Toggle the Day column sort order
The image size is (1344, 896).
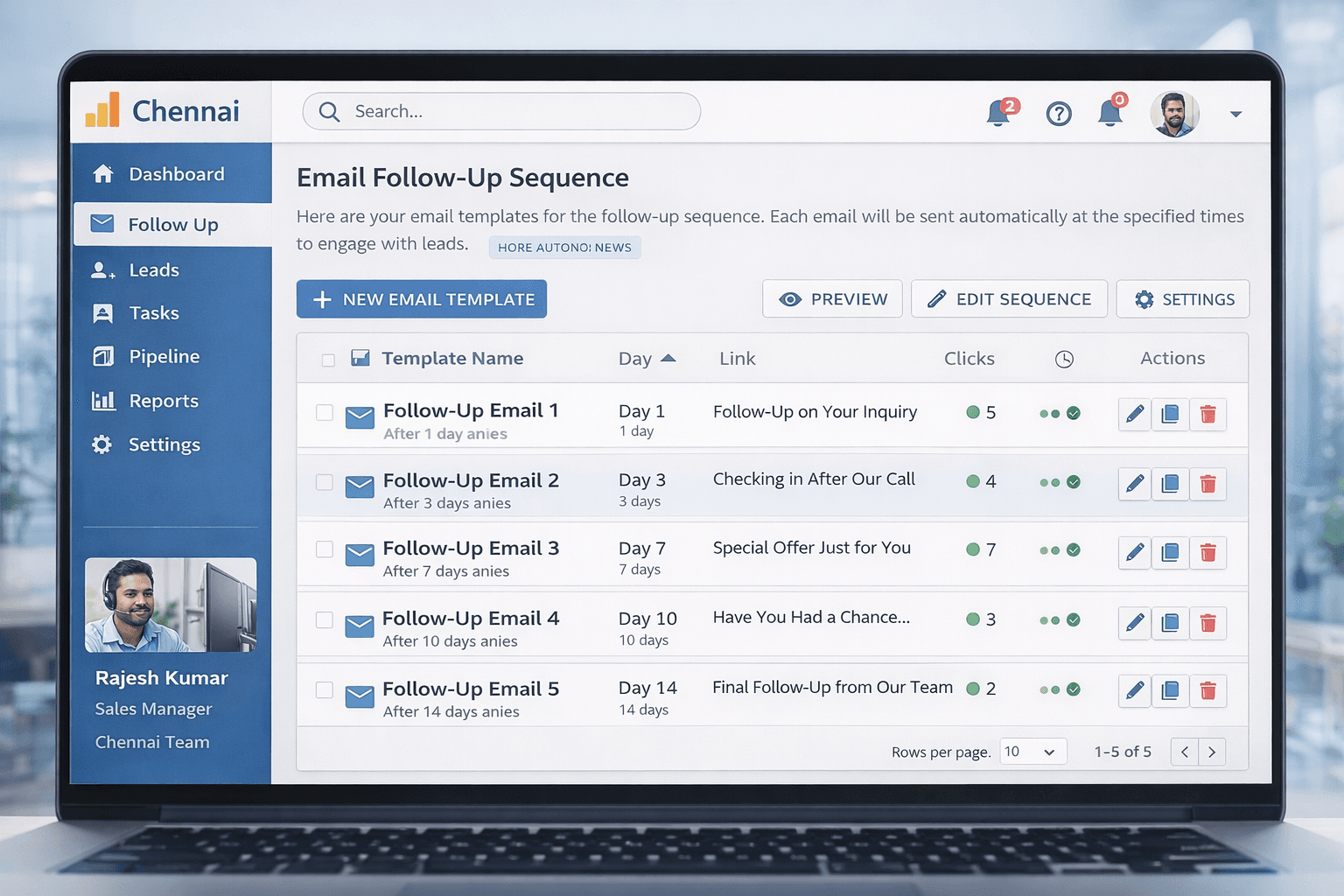[670, 357]
